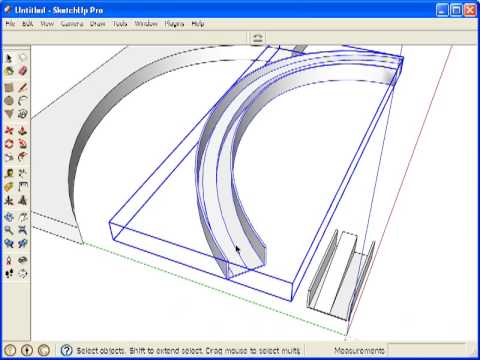The height and width of the screenshot is (360, 480).
Task: Pick the Line pencil tool
Action: pyautogui.click(x=23, y=88)
